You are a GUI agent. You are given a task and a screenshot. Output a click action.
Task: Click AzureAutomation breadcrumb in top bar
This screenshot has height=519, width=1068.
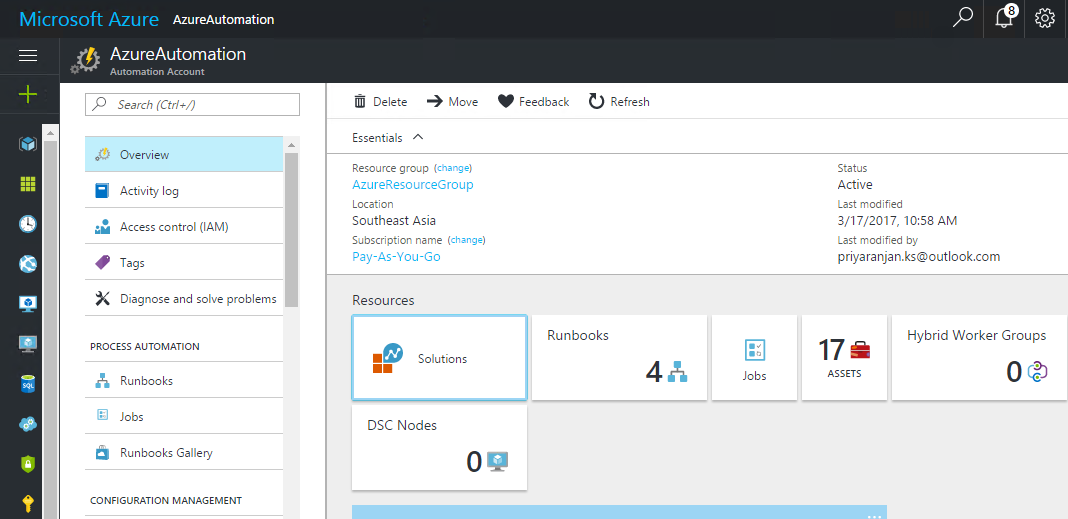[x=223, y=20]
